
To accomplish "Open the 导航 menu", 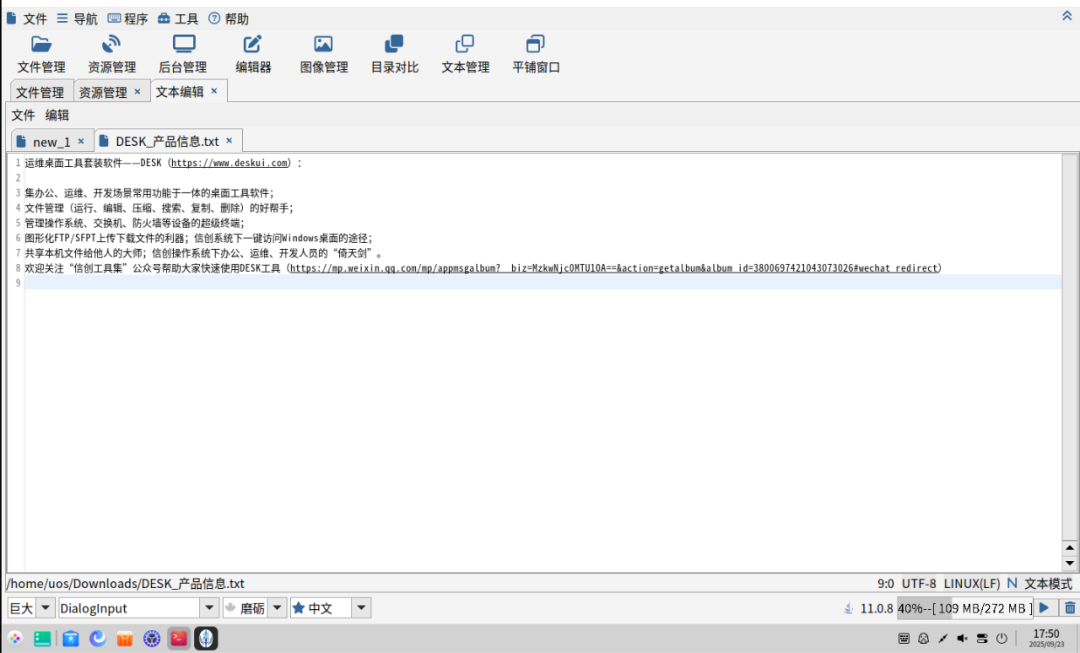I will click(x=77, y=19).
